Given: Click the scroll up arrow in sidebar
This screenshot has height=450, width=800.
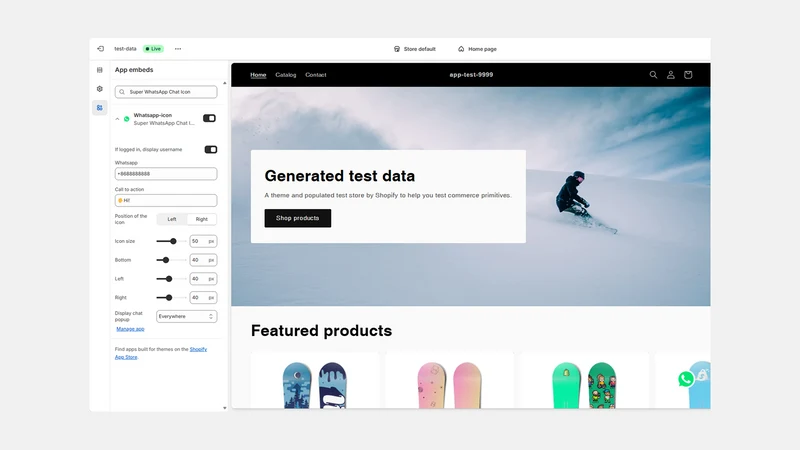Looking at the screenshot, I should (225, 83).
